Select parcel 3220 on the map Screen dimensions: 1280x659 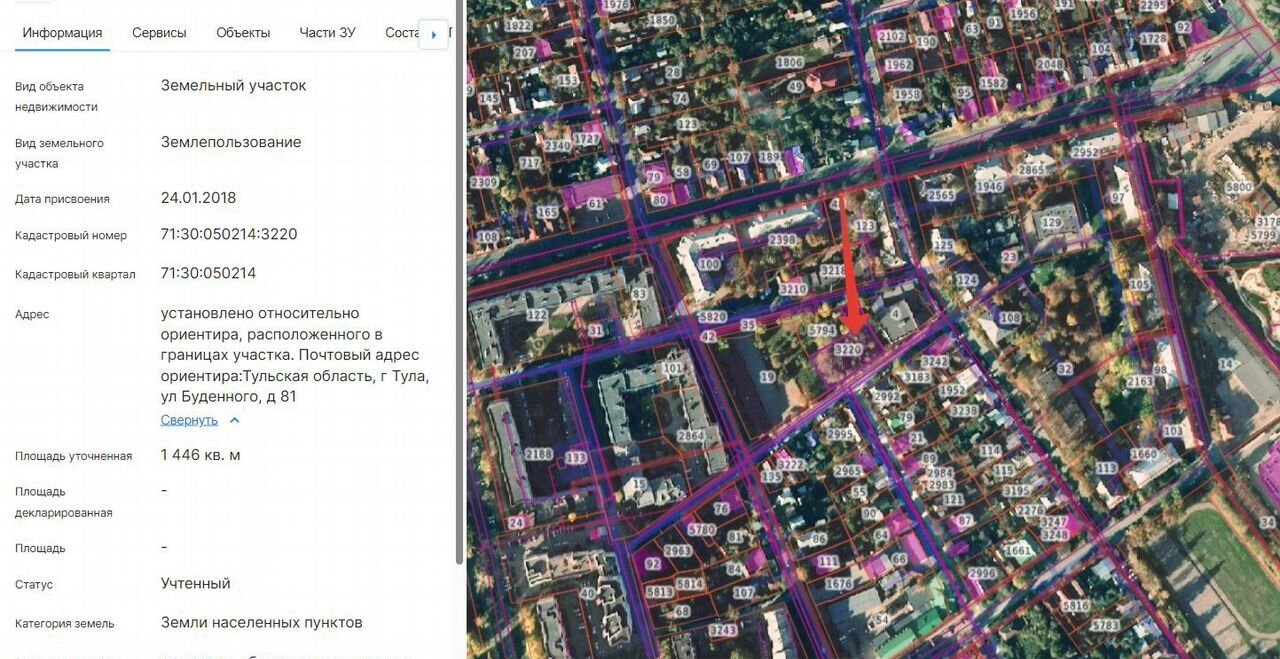pos(848,350)
